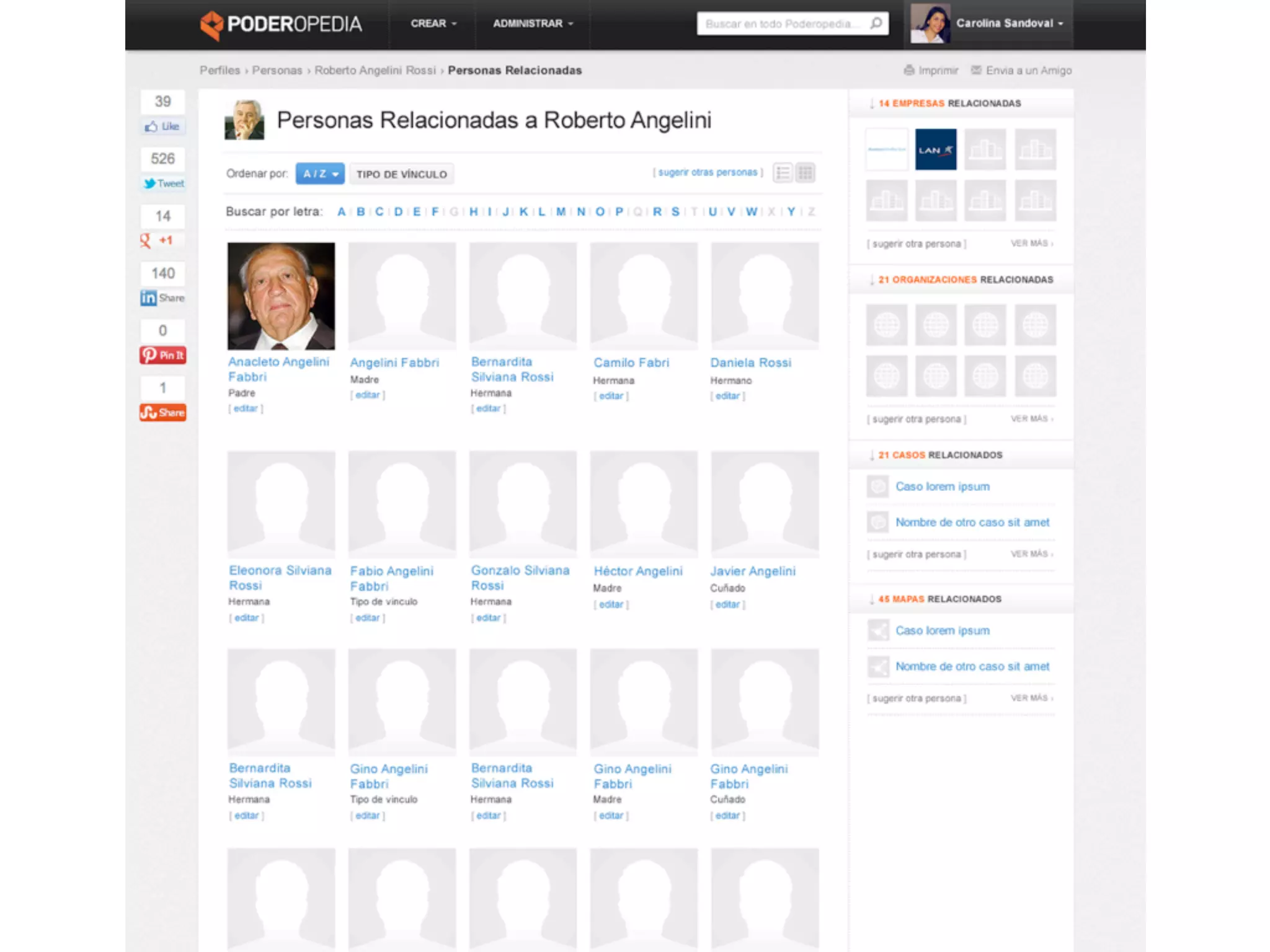Open the Administrar menu
This screenshot has height=952, width=1270.
[533, 24]
